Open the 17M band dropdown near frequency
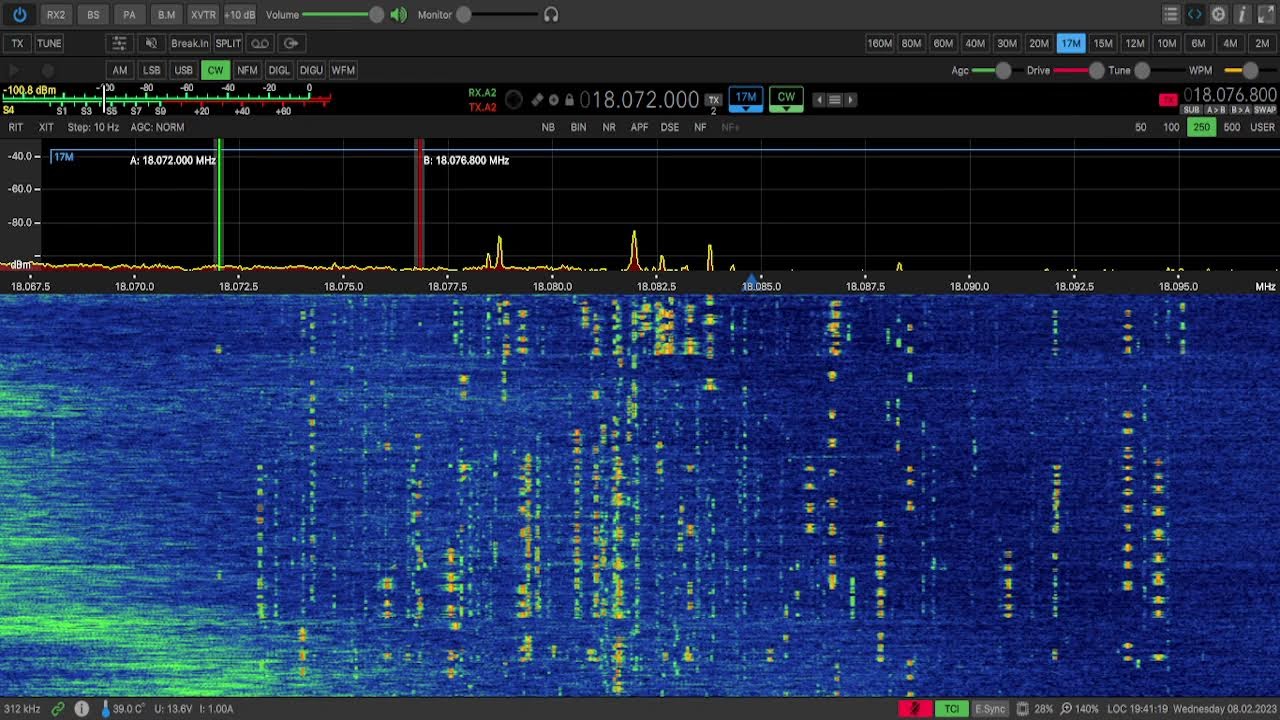 pos(746,99)
